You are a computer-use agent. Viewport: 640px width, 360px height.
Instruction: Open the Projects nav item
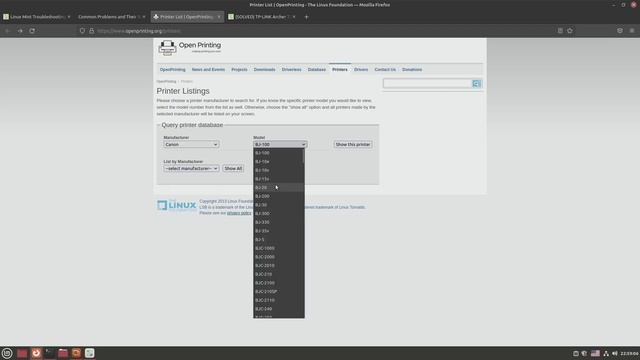tap(239, 70)
